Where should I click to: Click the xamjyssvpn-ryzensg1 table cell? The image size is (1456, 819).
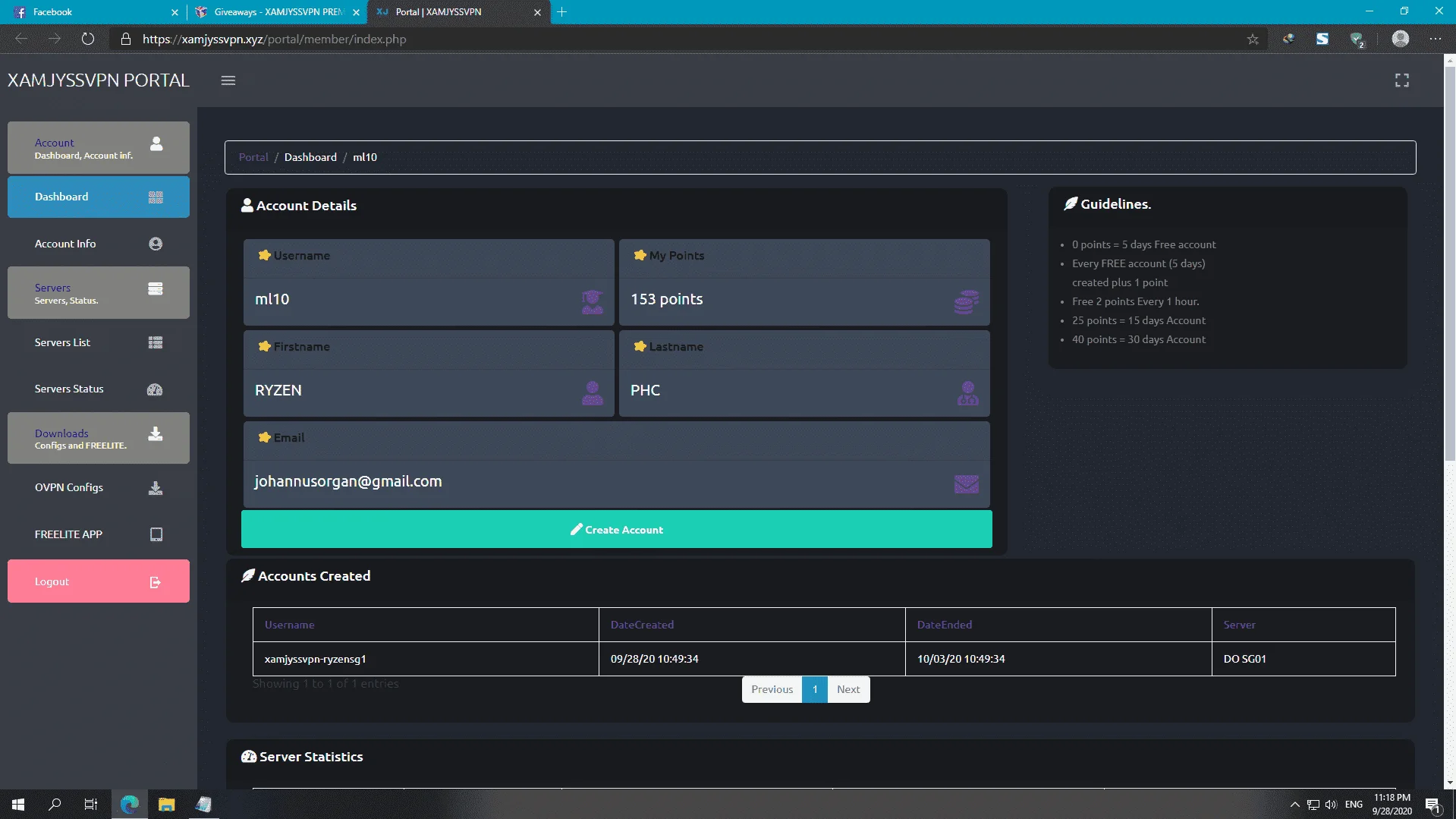pyautogui.click(x=426, y=659)
